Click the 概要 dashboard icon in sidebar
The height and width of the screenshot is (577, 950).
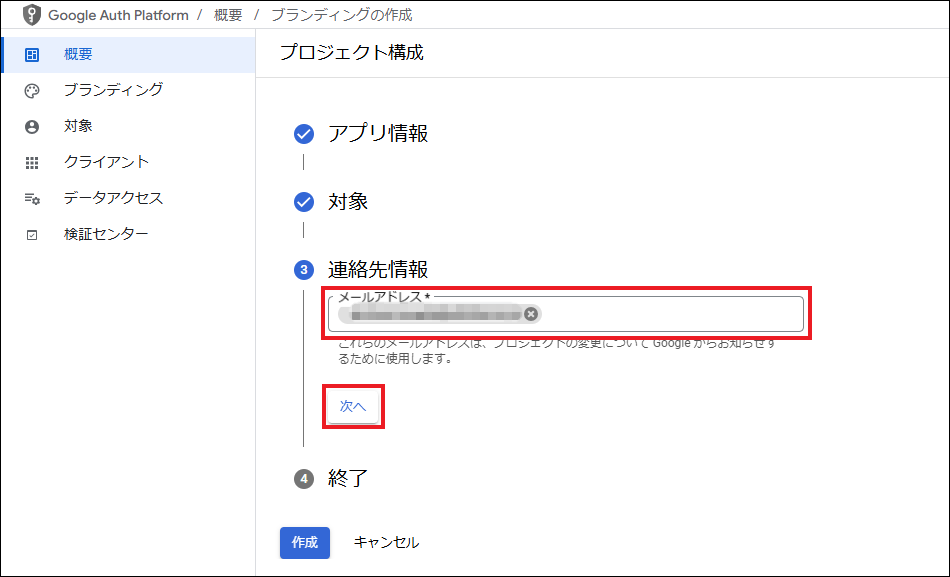coord(32,54)
